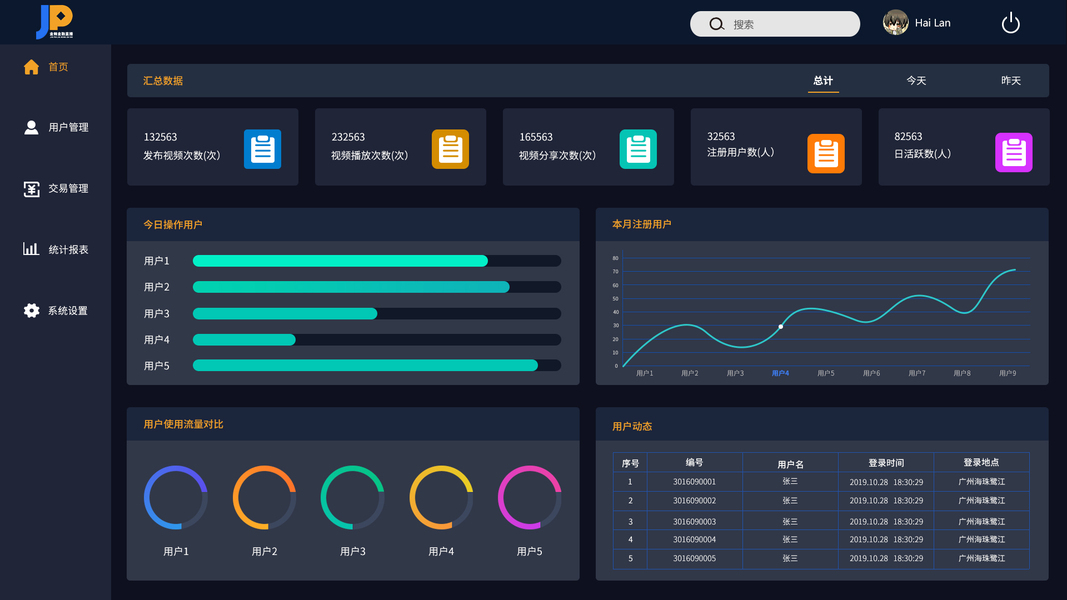1067x600 pixels.
Task: Click the 登录时间 column header
Action: coord(886,463)
